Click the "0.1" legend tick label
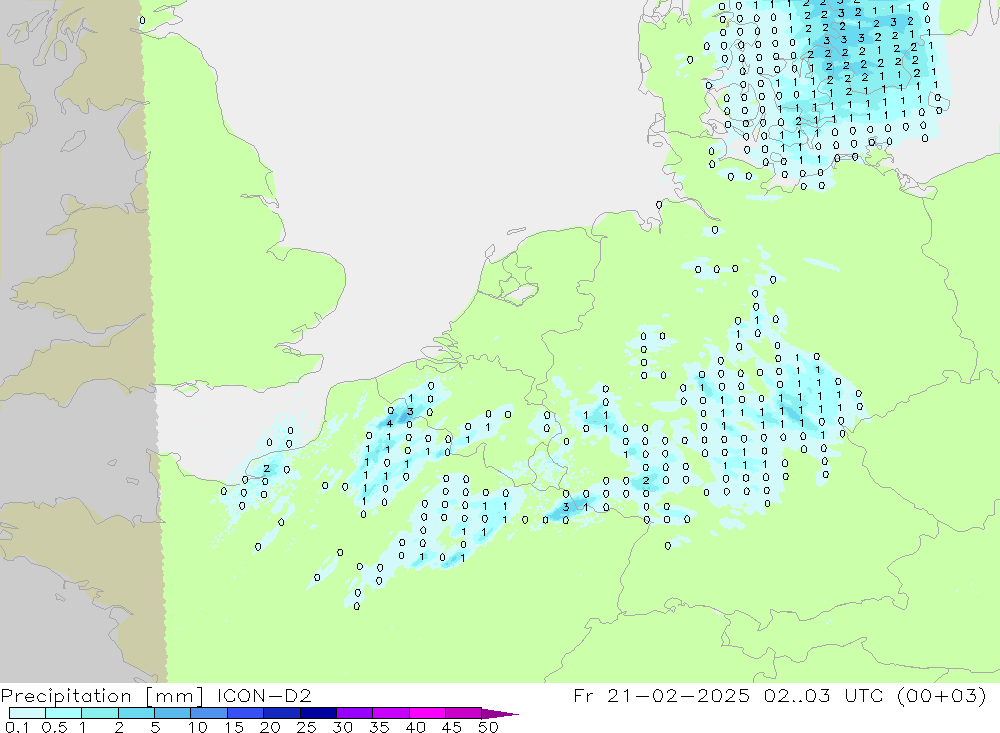This screenshot has width=1000, height=733. click(17, 727)
